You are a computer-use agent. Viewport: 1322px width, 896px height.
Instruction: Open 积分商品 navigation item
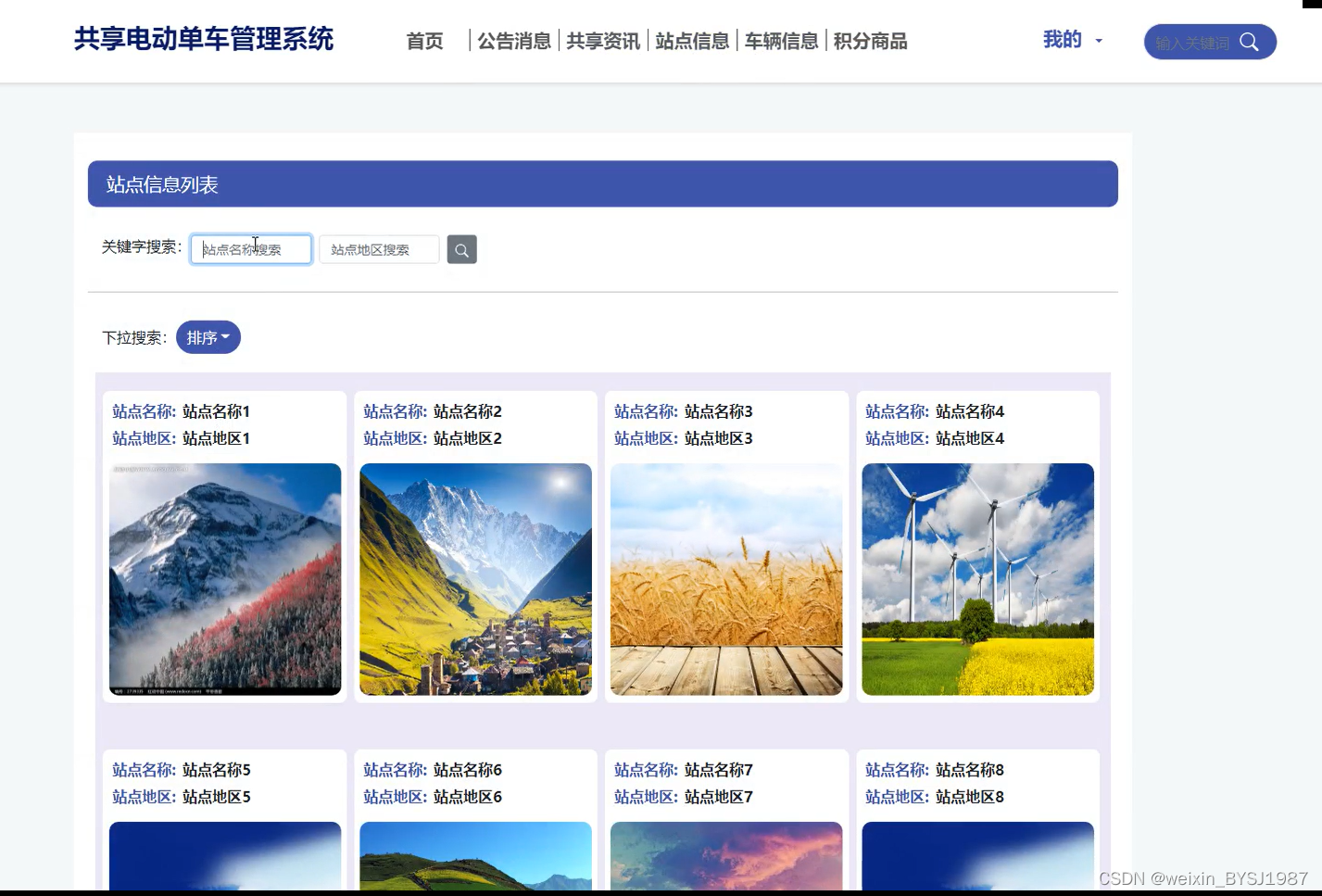click(870, 41)
